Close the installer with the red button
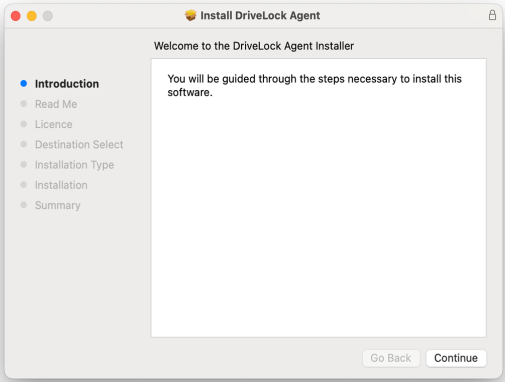The width and height of the screenshot is (505, 382). click(15, 16)
